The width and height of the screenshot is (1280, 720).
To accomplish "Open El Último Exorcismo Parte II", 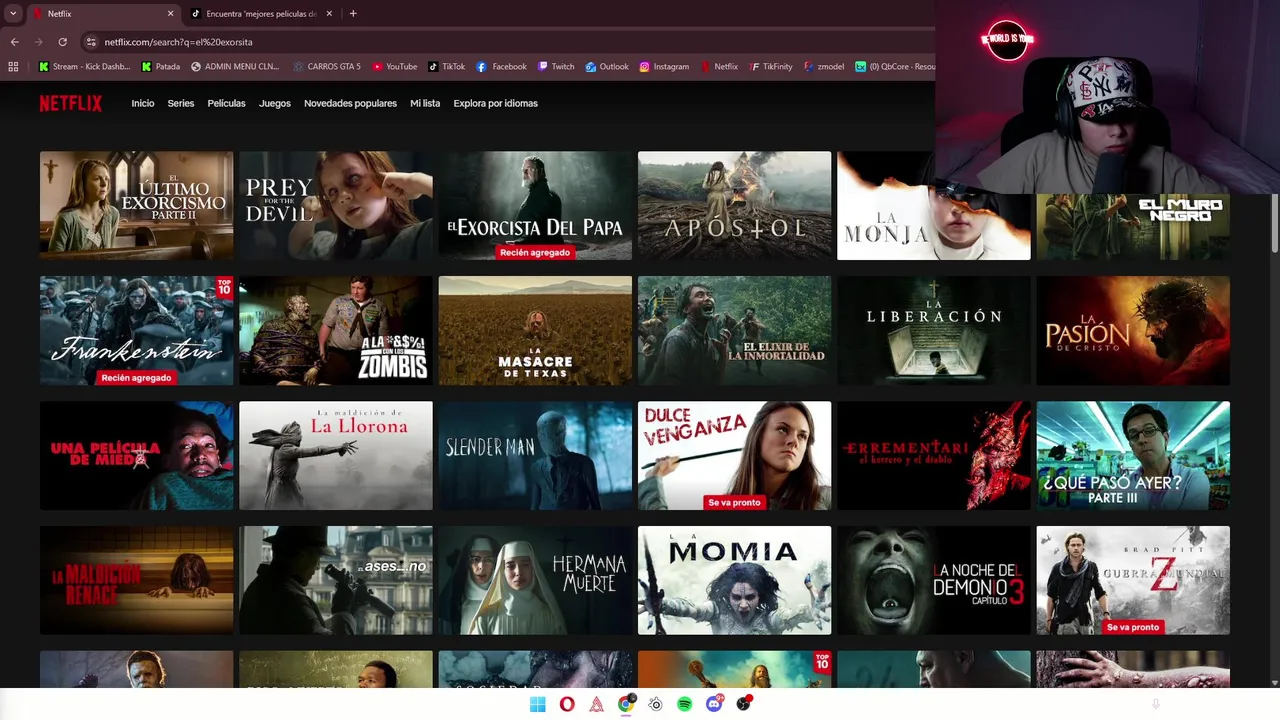I will coord(136,205).
